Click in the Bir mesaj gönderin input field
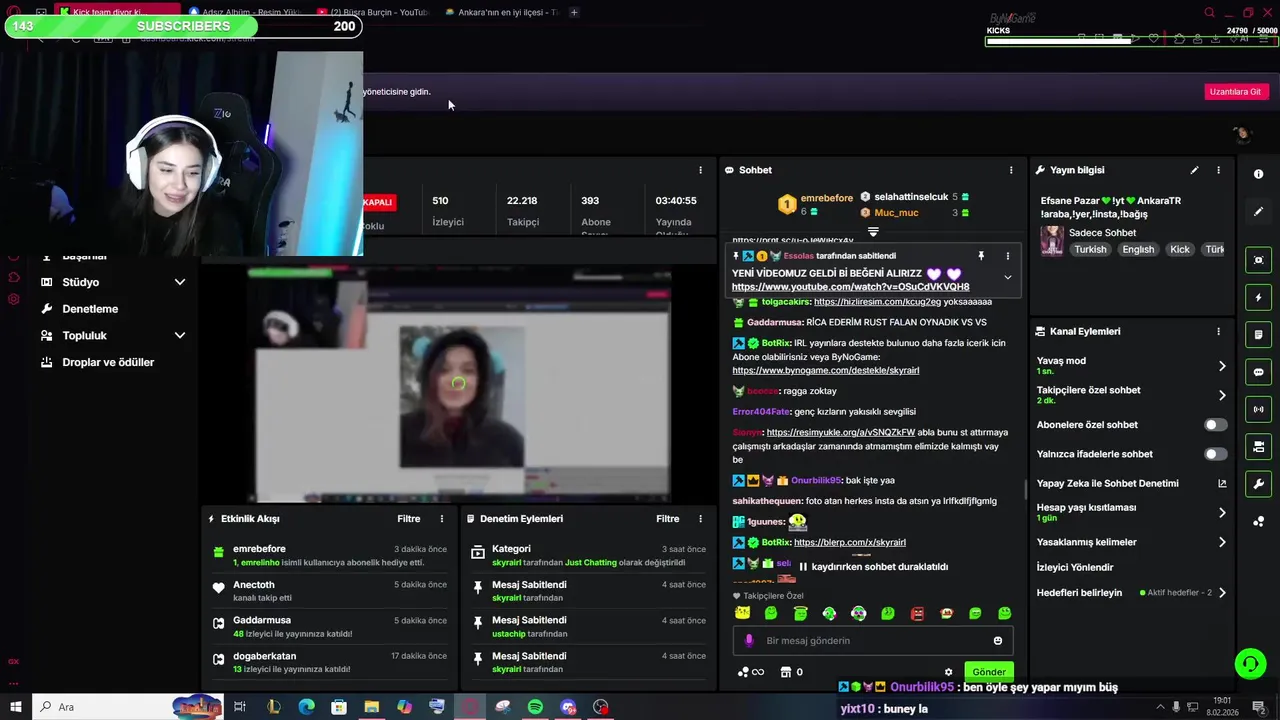Screen dimensions: 1280x720 tap(873, 641)
